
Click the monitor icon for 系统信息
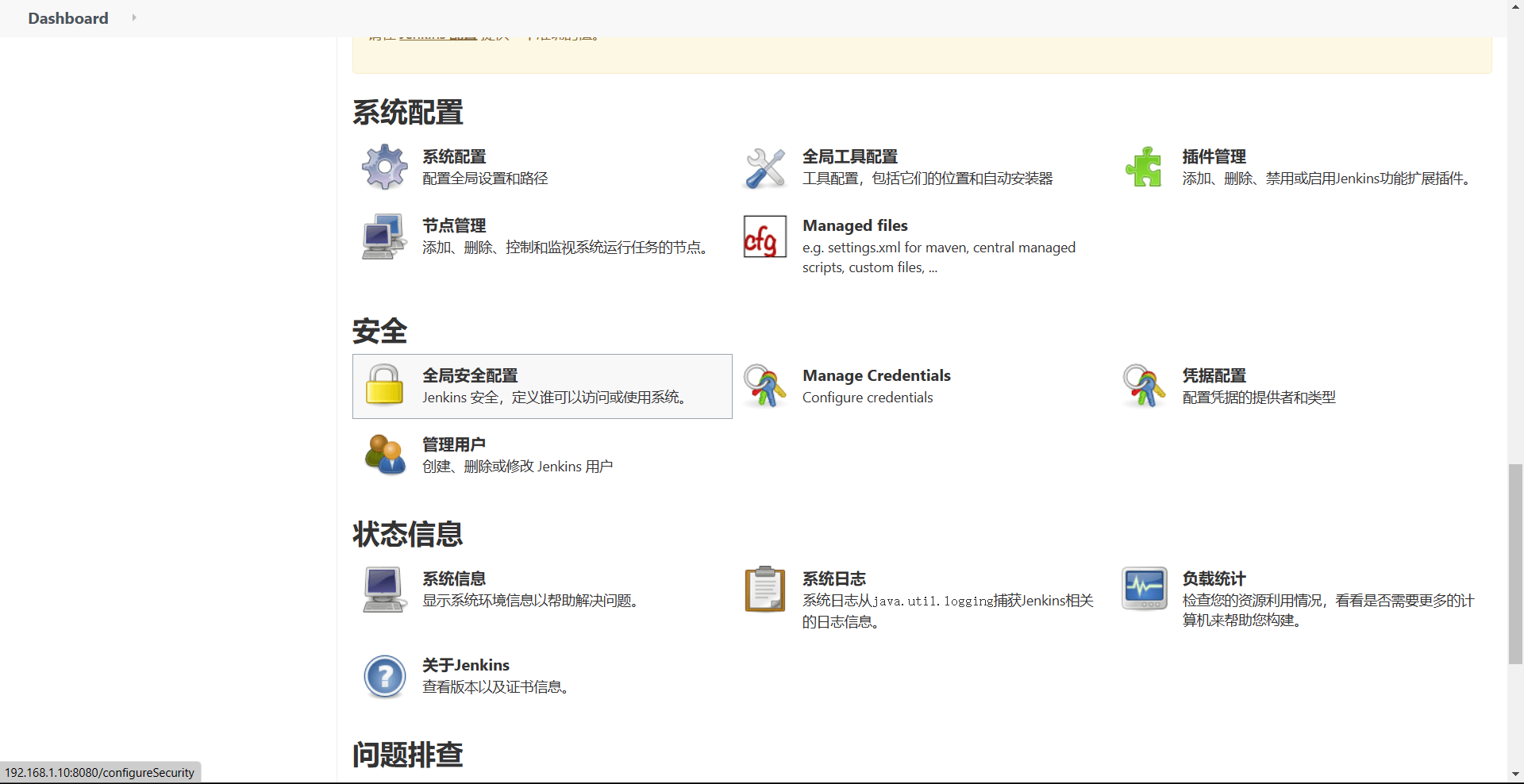pos(384,590)
